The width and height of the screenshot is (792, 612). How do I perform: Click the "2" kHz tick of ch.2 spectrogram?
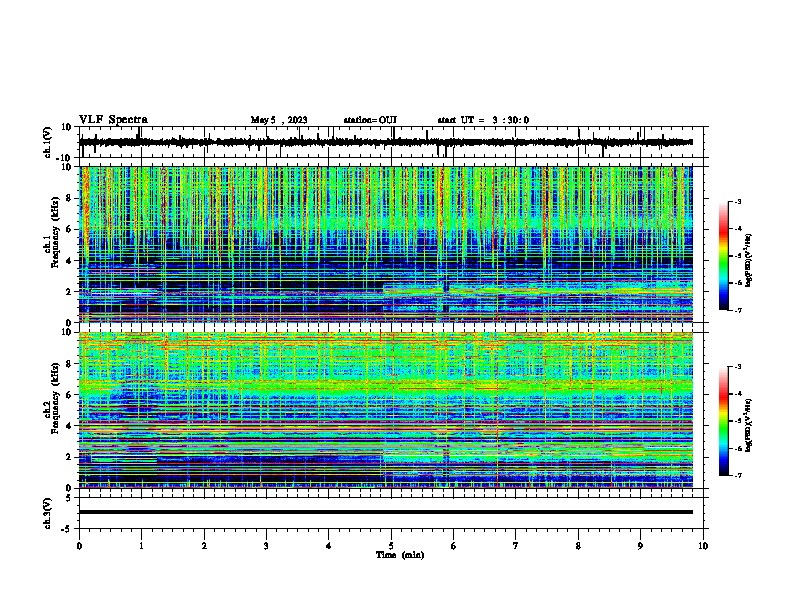click(69, 457)
